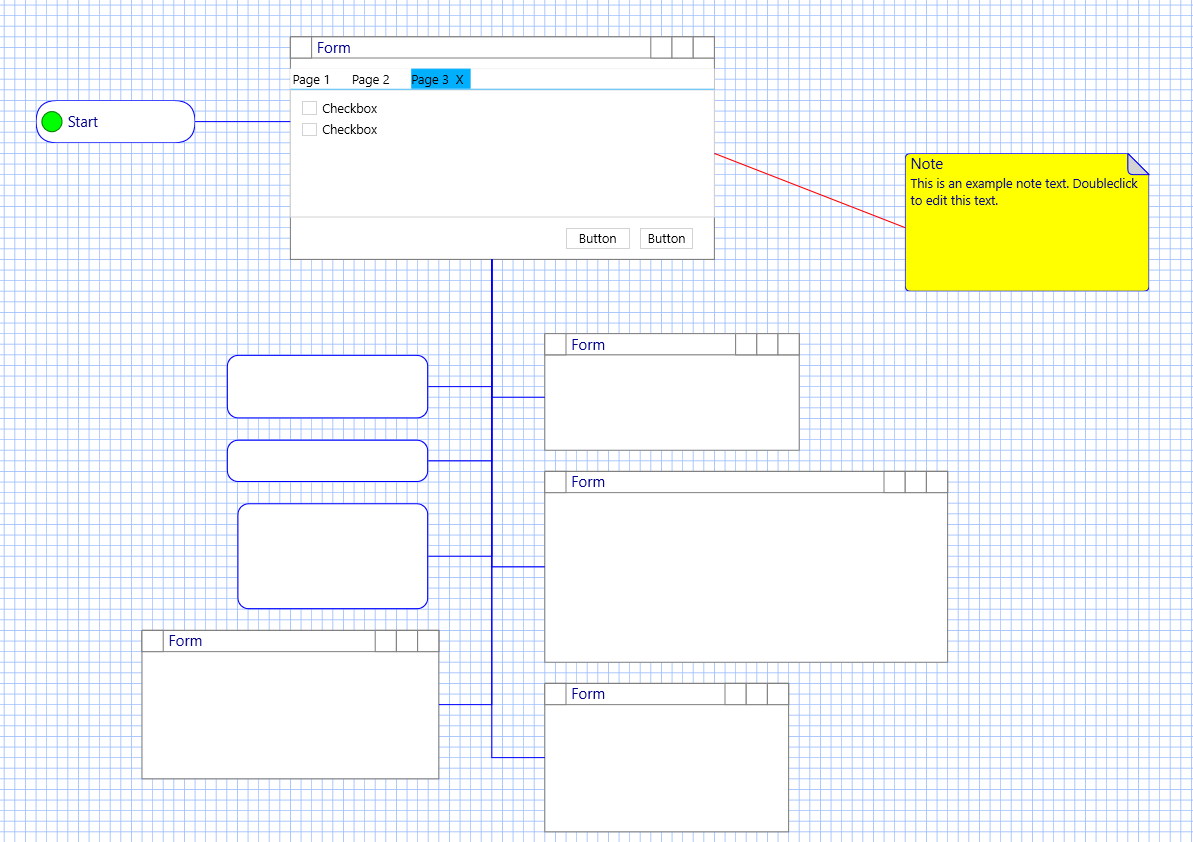The height and width of the screenshot is (842, 1193).
Task: Close Page 3 using its X
Action: pos(460,79)
